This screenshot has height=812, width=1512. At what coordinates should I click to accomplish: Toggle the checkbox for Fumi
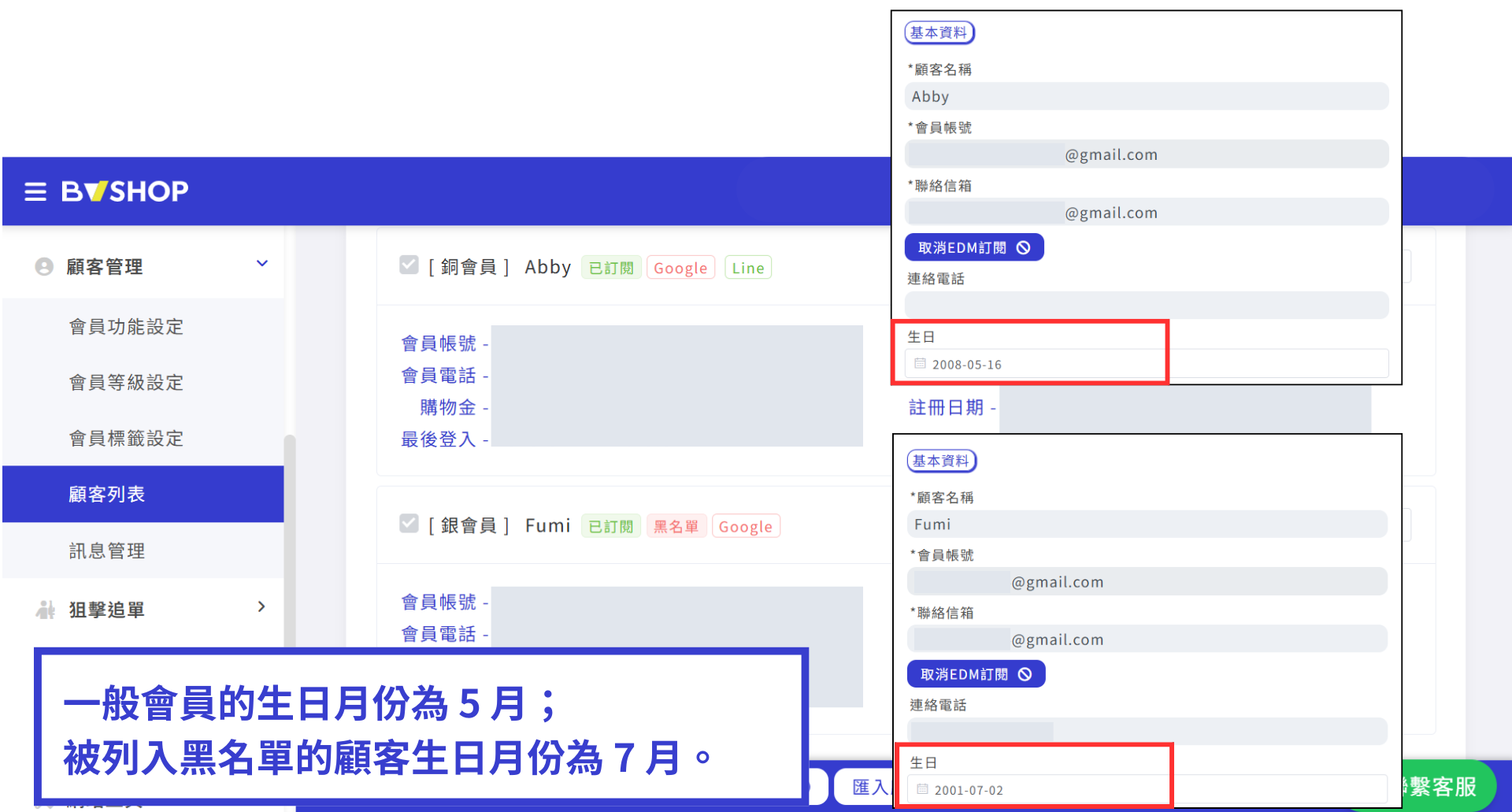point(409,523)
